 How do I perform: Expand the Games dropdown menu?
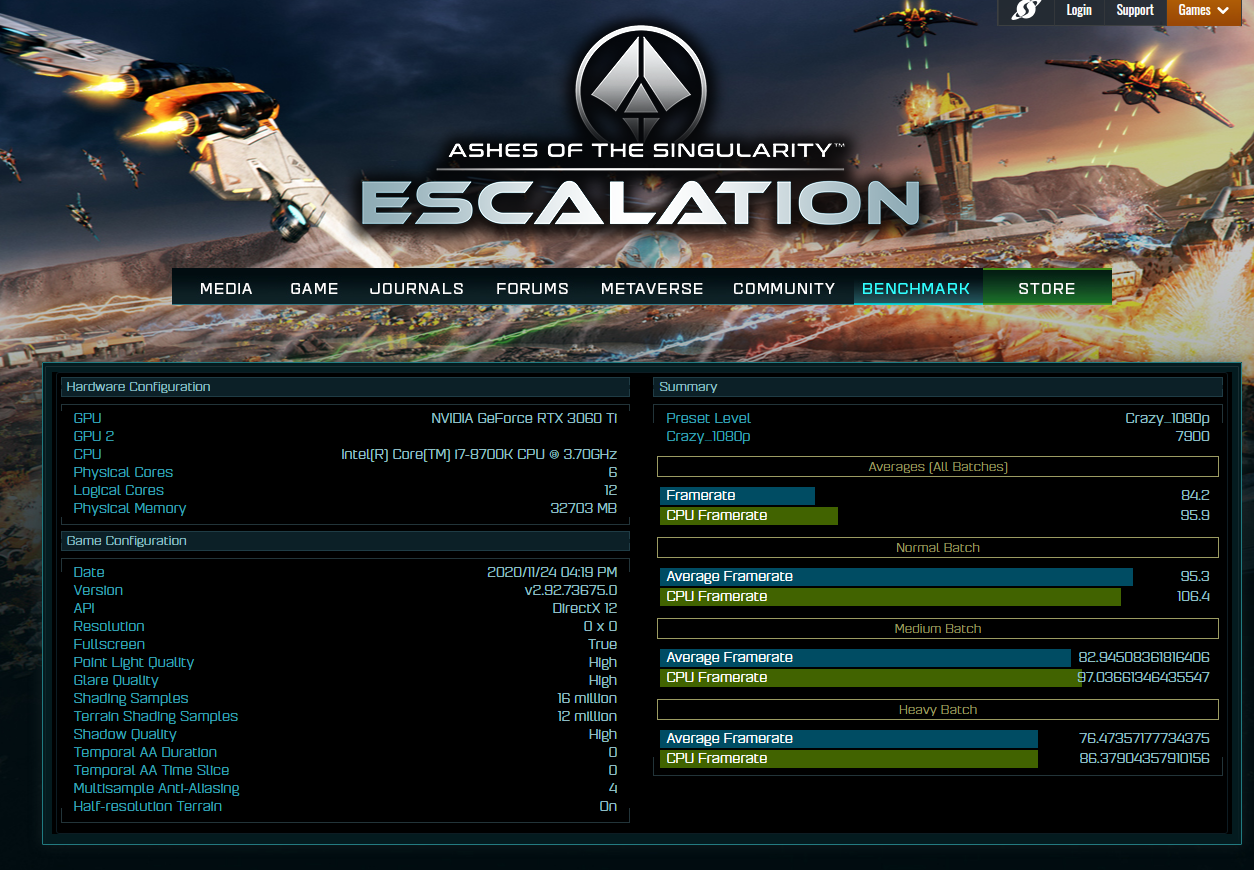1203,11
